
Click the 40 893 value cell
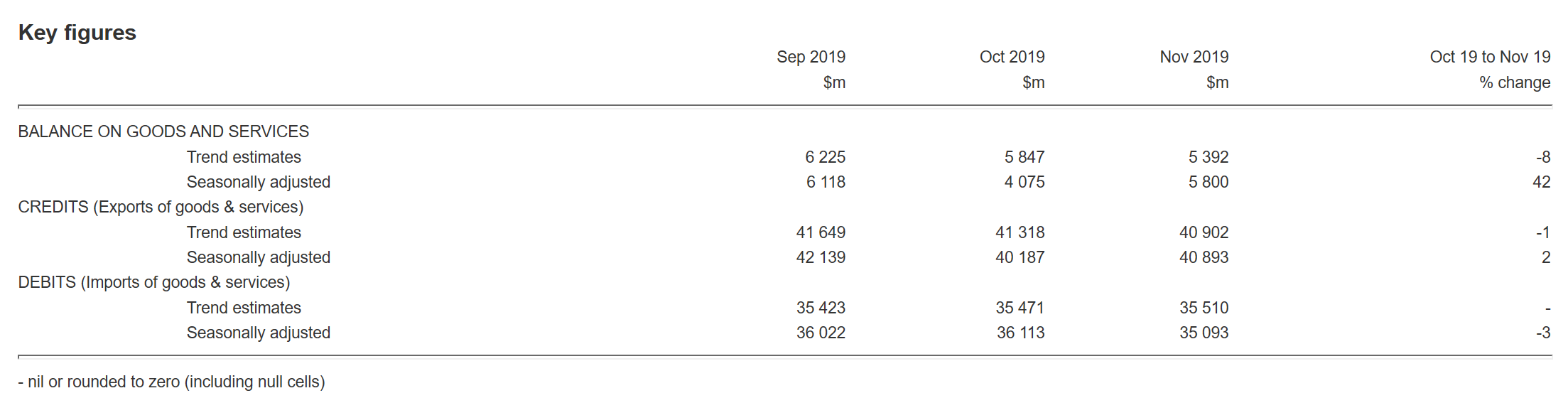pyautogui.click(x=1204, y=257)
